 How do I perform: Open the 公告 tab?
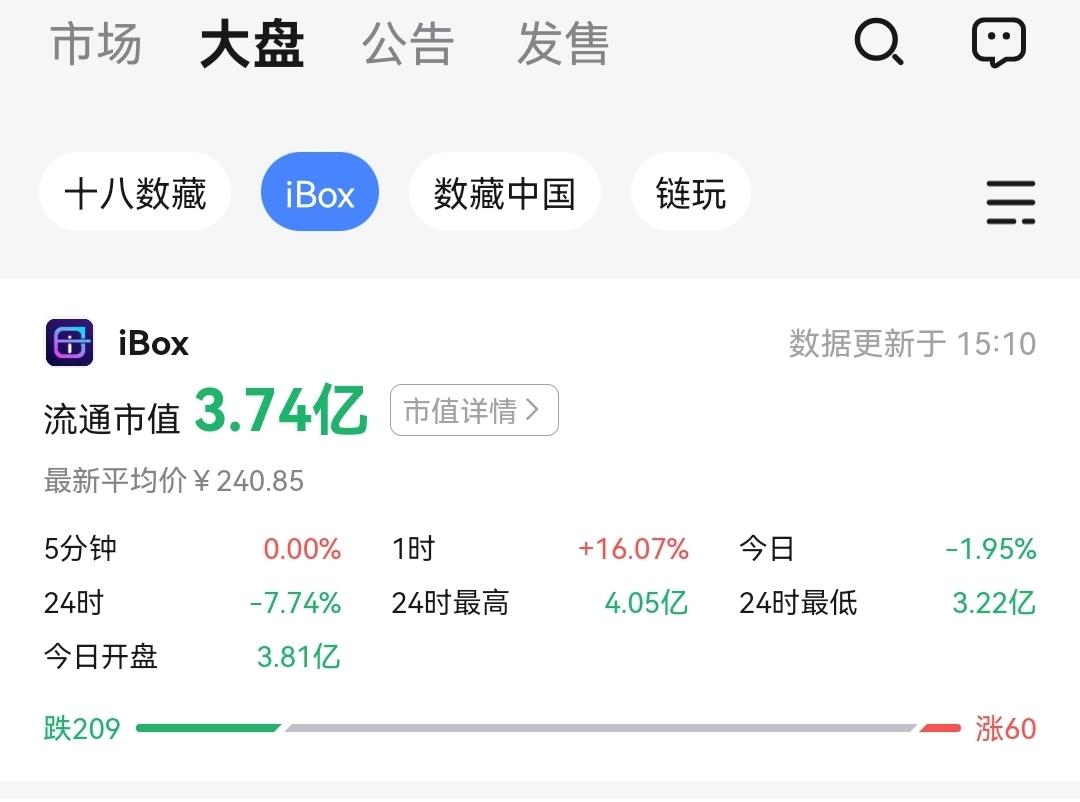pyautogui.click(x=408, y=44)
